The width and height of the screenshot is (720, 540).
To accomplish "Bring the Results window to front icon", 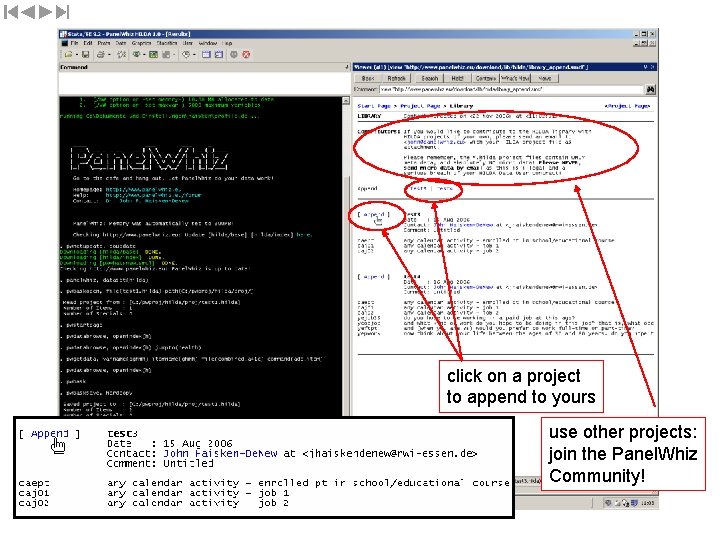I will pyautogui.click(x=153, y=54).
